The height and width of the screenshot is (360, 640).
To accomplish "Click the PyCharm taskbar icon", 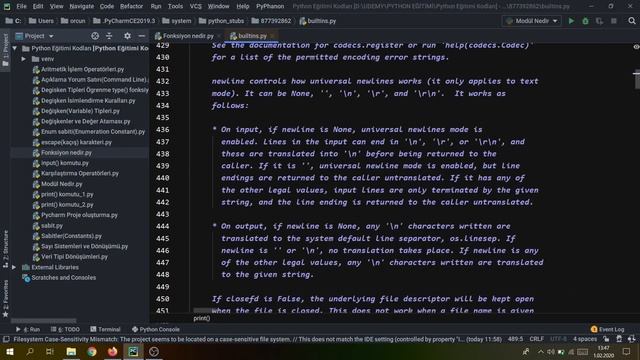I will pyautogui.click(x=133, y=351).
